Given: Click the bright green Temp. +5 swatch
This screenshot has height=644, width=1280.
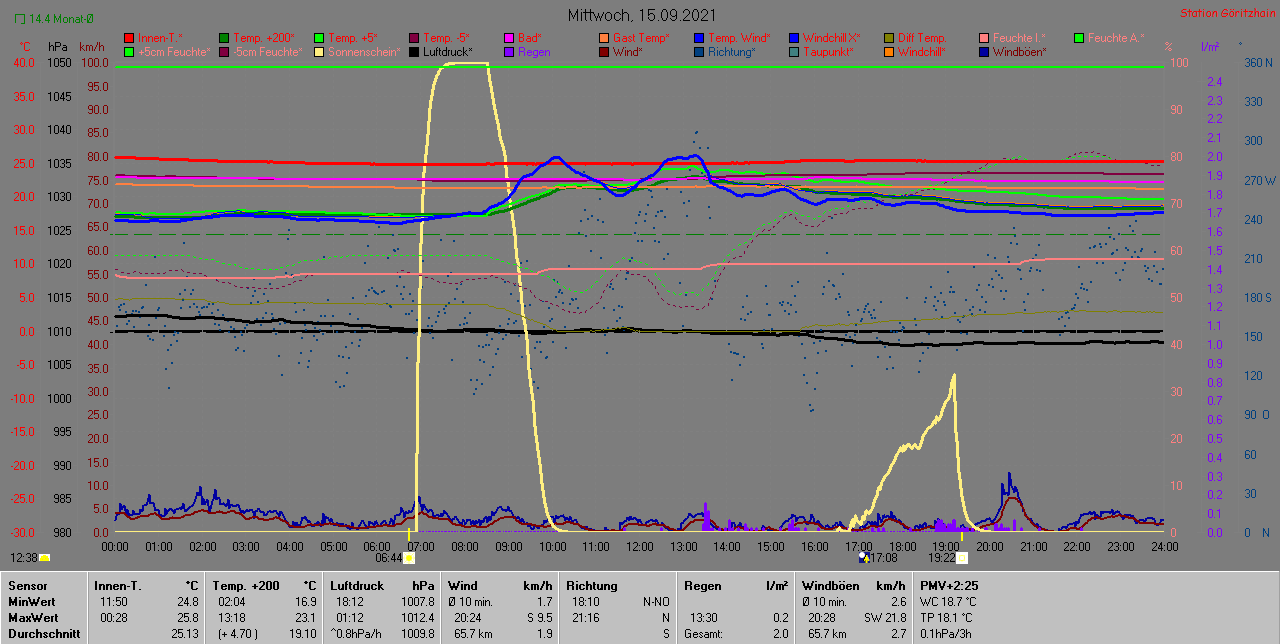Looking at the screenshot, I should (x=319, y=37).
